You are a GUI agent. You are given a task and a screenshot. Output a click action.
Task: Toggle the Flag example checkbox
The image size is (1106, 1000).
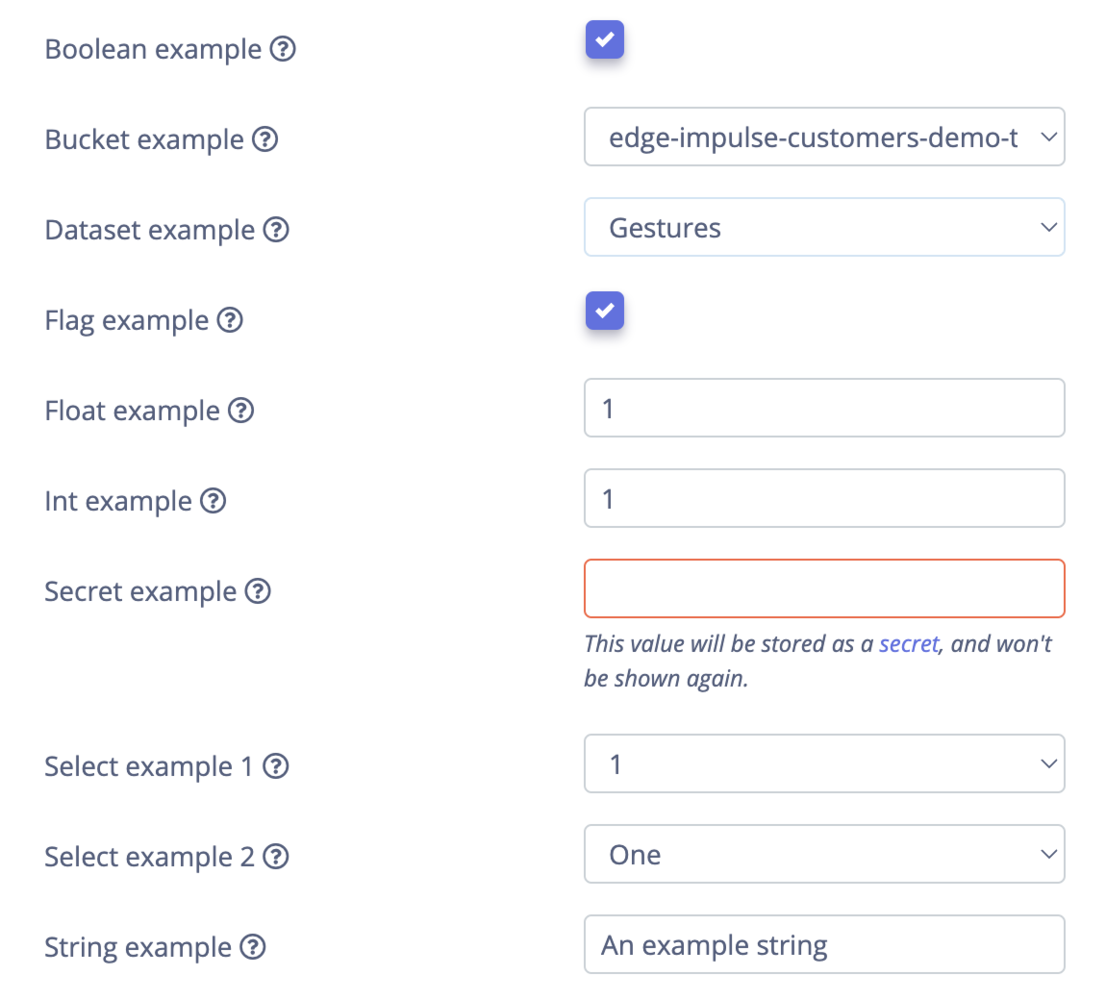click(x=605, y=311)
